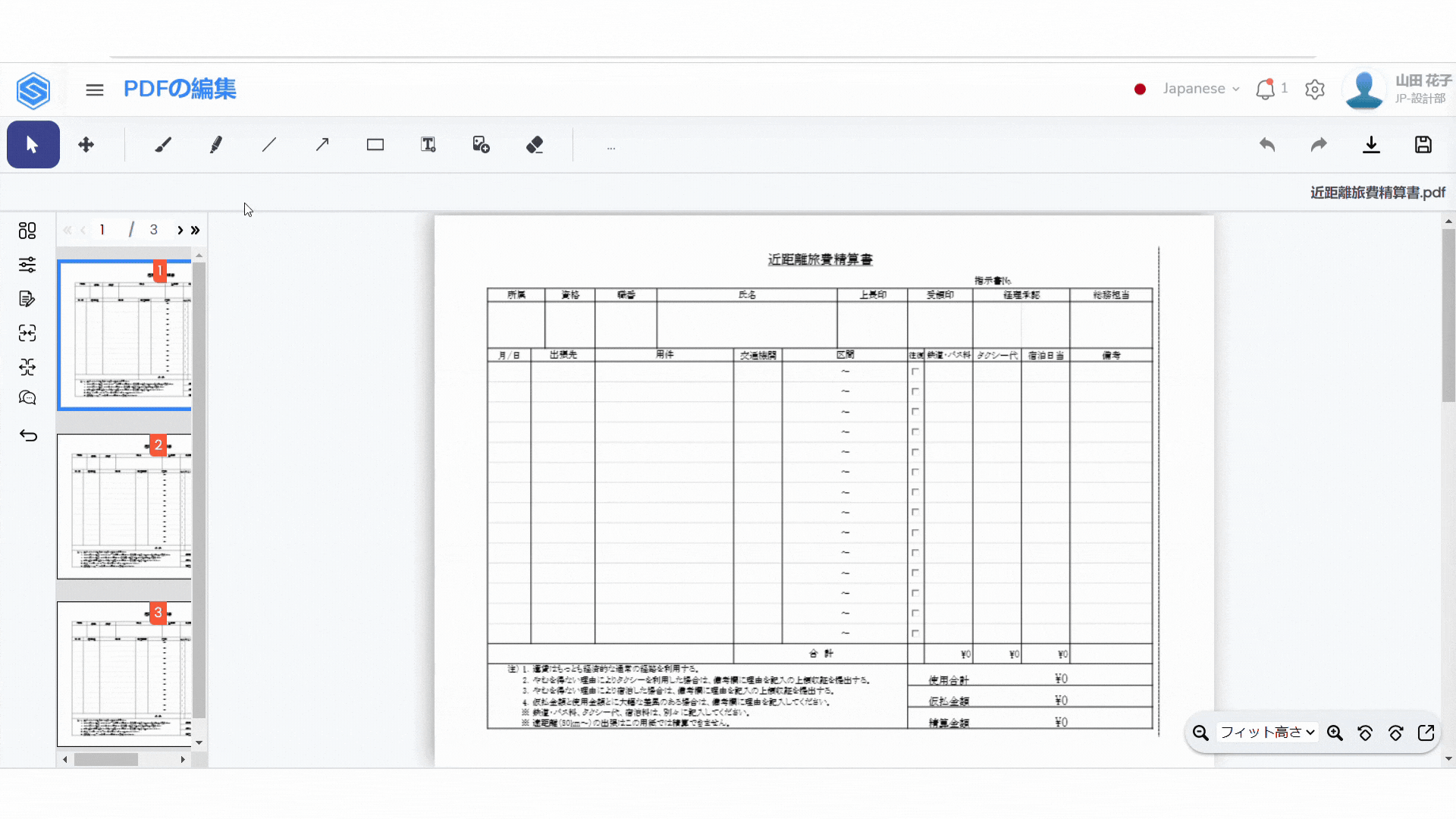Viewport: 1456px width, 819px height.
Task: Pick the eraser tool
Action: 535,145
